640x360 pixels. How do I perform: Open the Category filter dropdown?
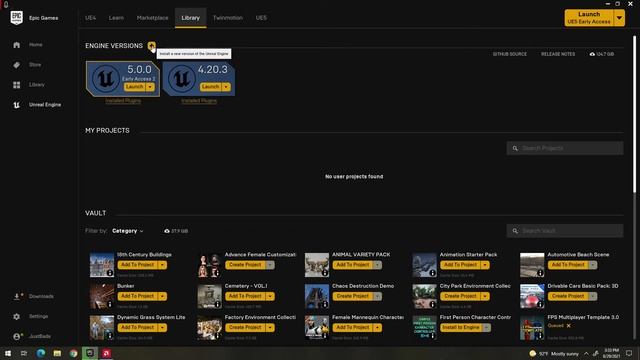click(x=128, y=231)
